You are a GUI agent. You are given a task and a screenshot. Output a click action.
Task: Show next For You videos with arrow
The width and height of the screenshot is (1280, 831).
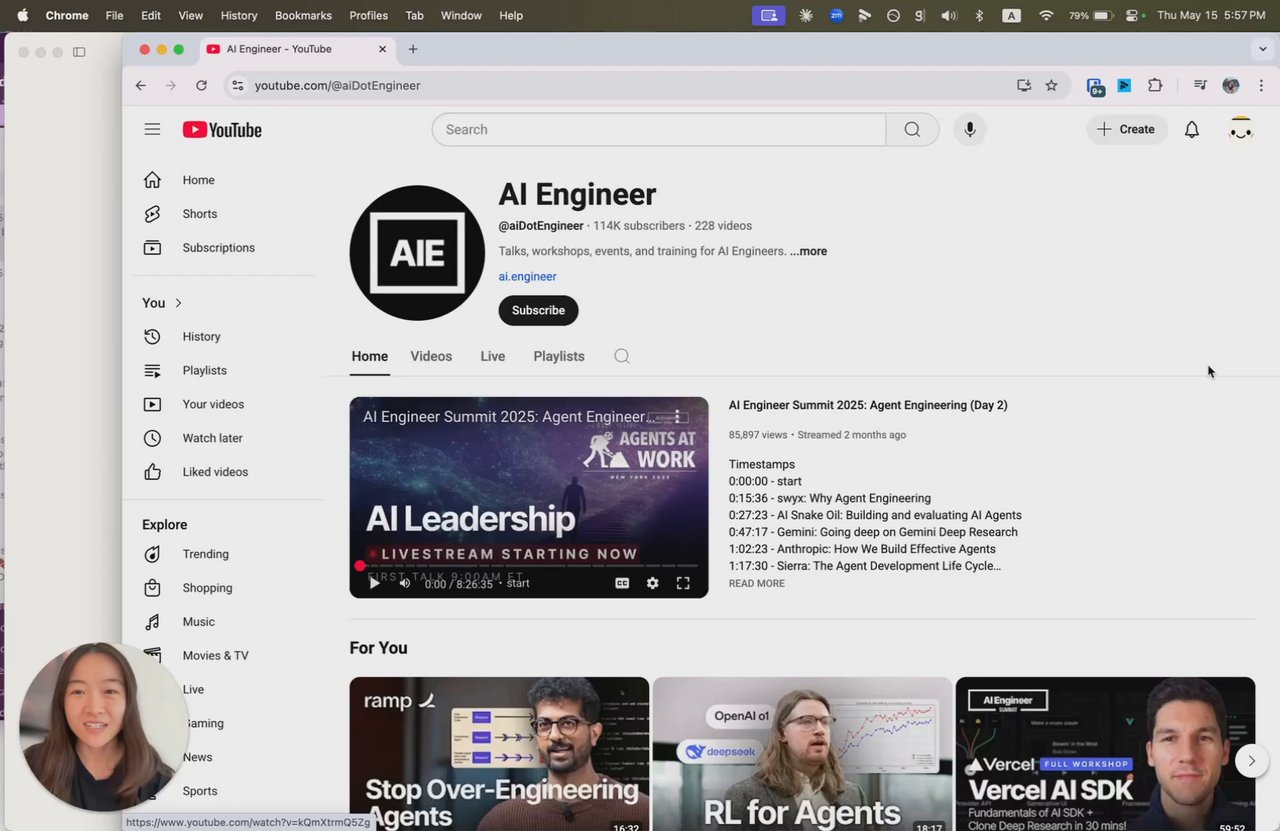(x=1251, y=761)
